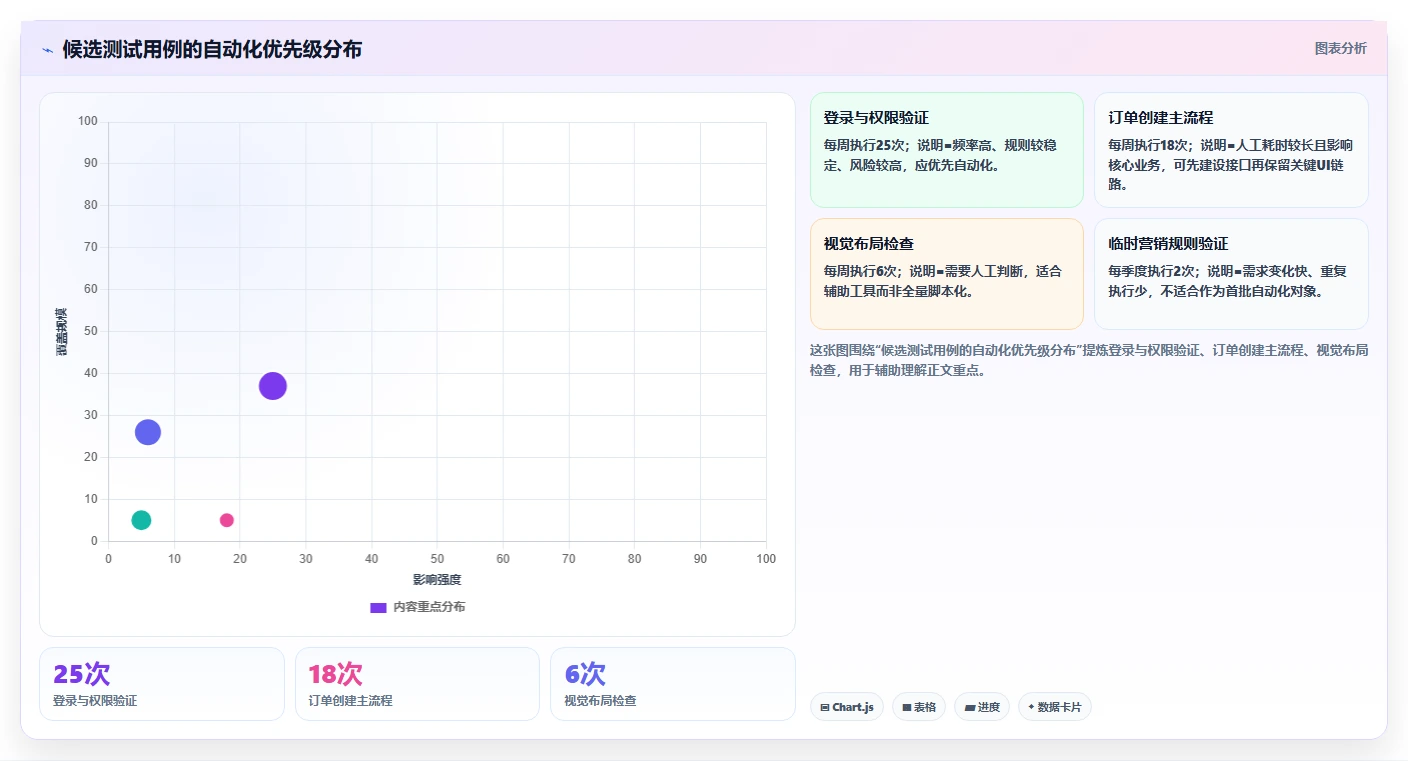The width and height of the screenshot is (1408, 761).
Task: Click the heading 候选测试用例的自动化优先级分布
Action: click(x=212, y=49)
